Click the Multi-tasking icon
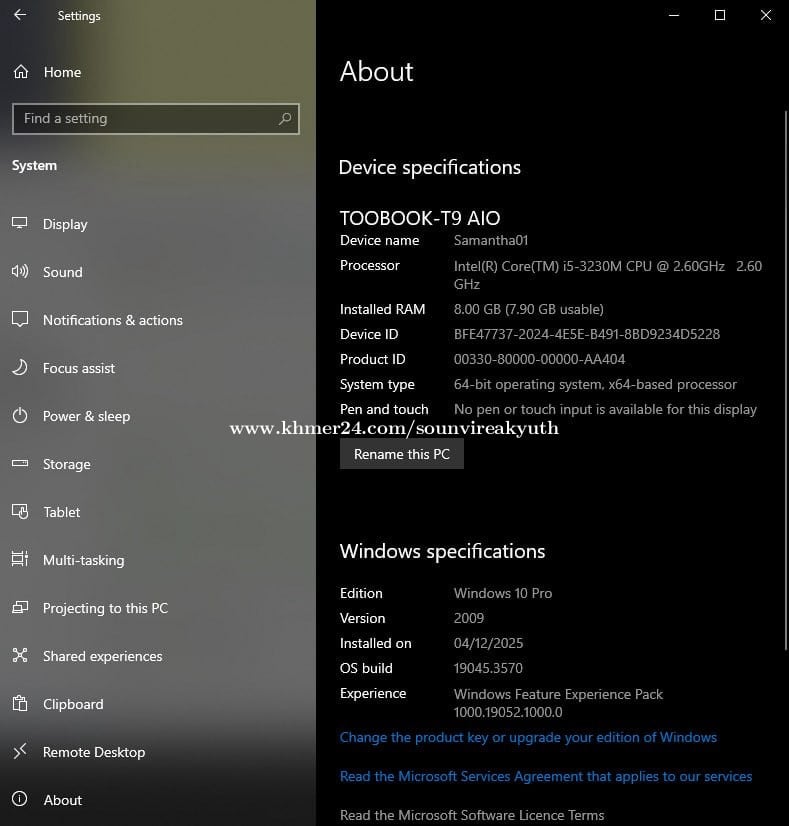 [x=19, y=559]
